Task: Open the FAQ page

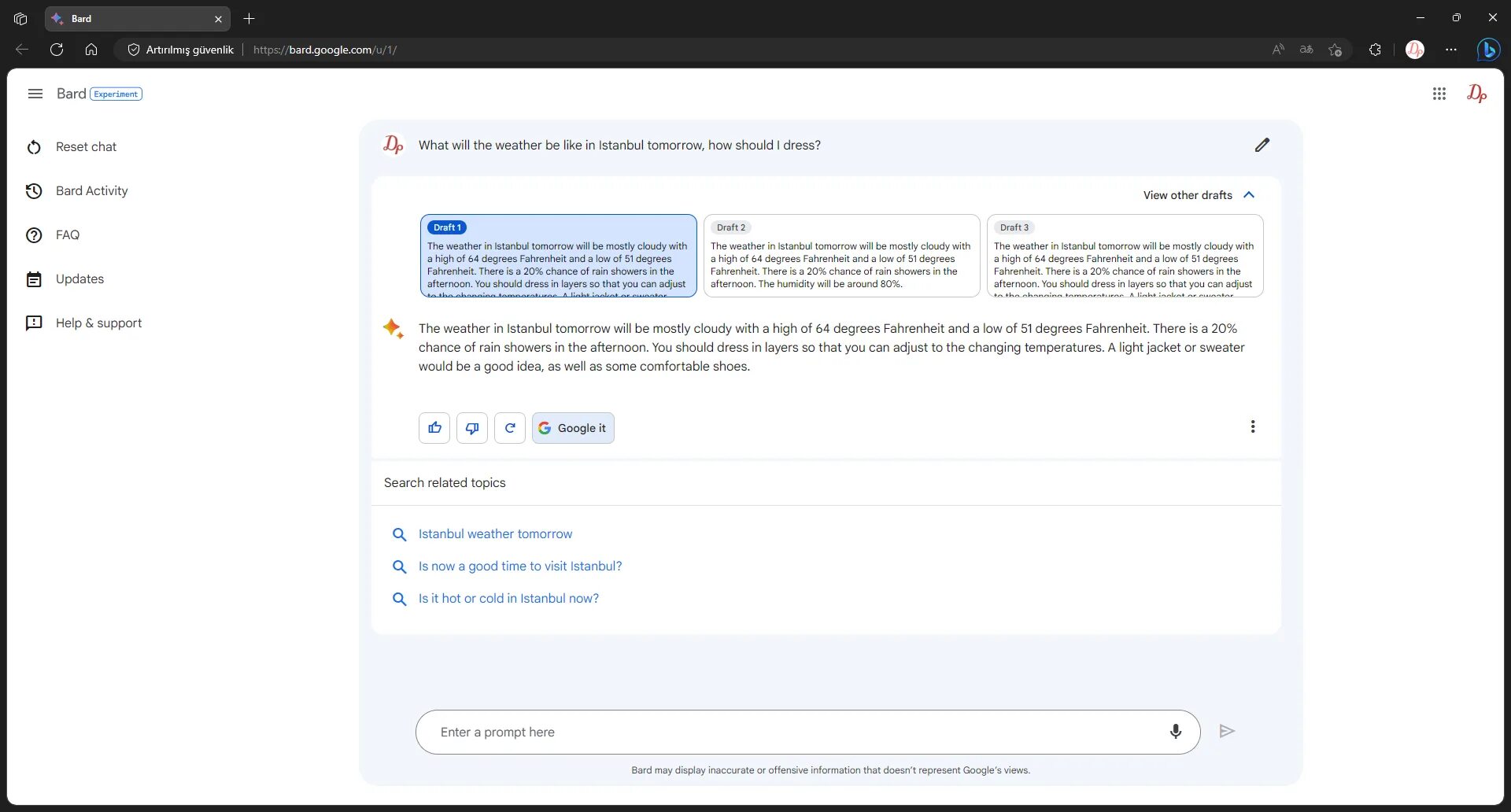Action: [x=53, y=234]
